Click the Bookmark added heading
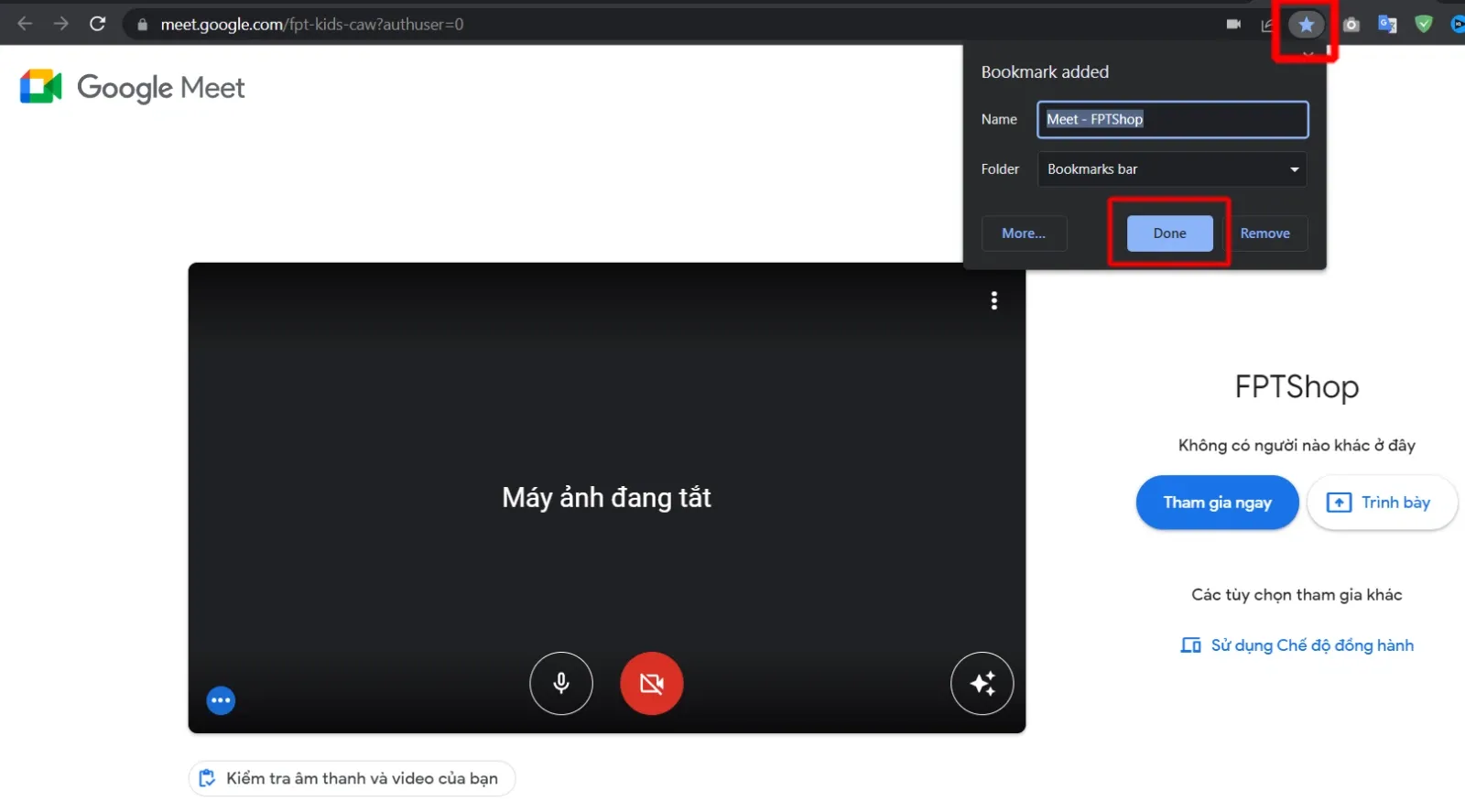This screenshot has width=1465, height=812. pyautogui.click(x=1045, y=72)
